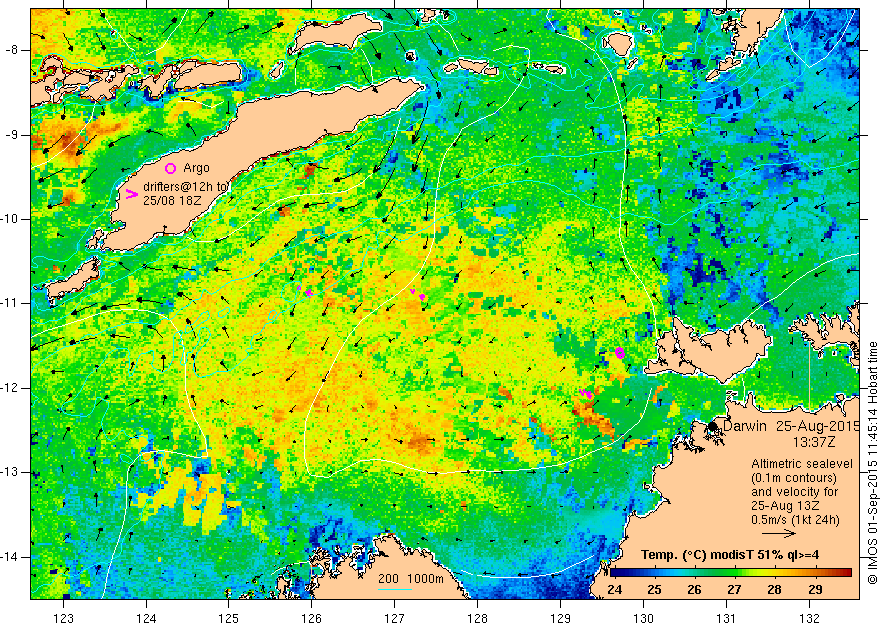Click the longitude axis label '126'

[x=311, y=618]
